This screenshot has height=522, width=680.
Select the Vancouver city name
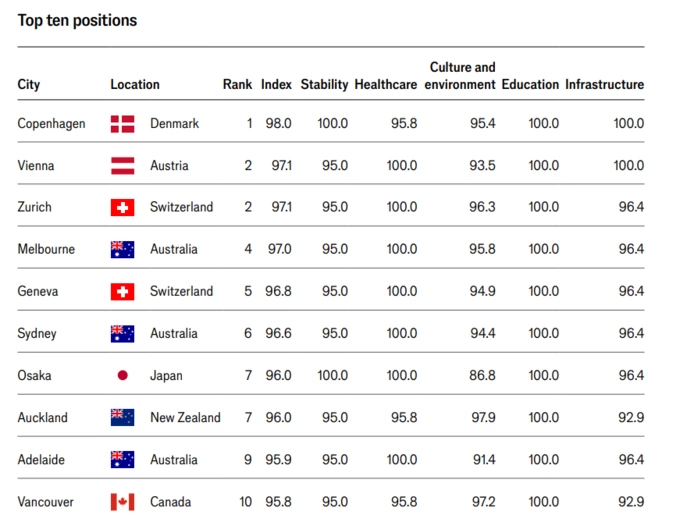coord(46,502)
